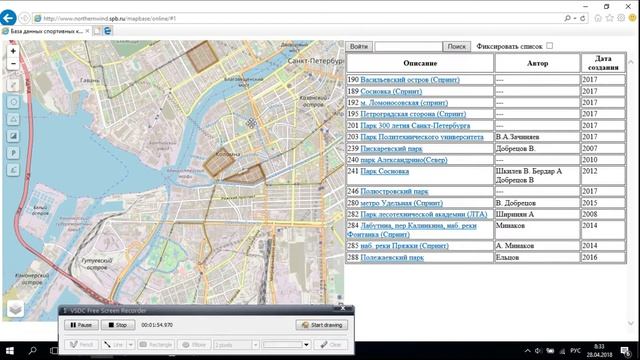Select Rectangle tool in screen recorder
Screen dimensions: 640x360
pos(156,345)
